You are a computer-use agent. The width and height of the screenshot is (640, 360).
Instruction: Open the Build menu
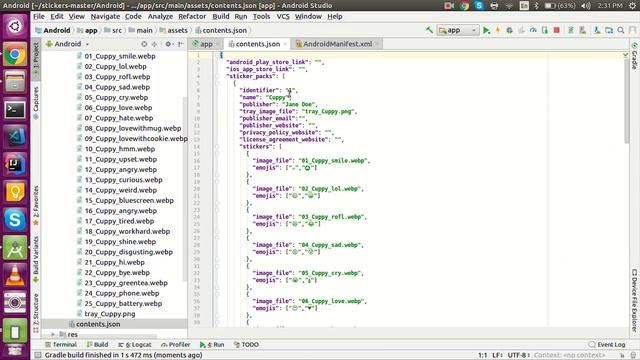(x=221, y=16)
